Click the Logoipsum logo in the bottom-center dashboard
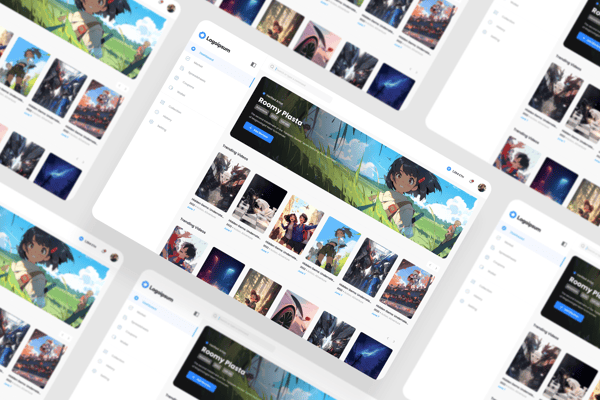This screenshot has width=600, height=400. (158, 292)
